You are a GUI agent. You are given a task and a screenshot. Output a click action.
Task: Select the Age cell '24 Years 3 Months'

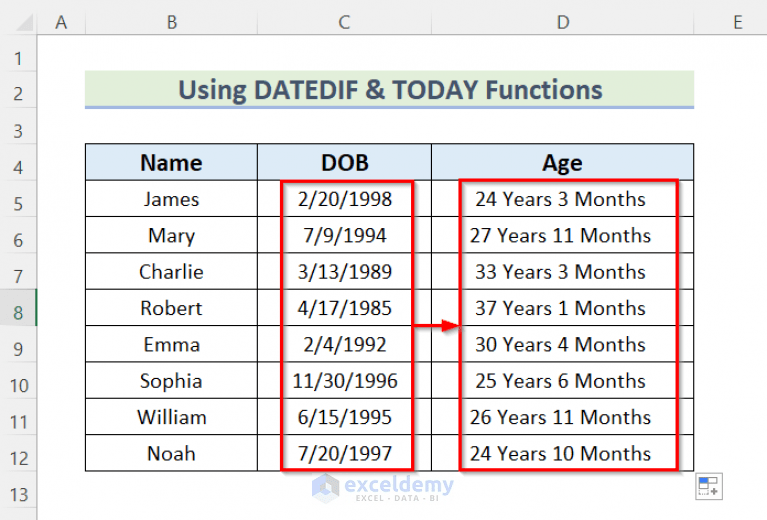coord(563,199)
